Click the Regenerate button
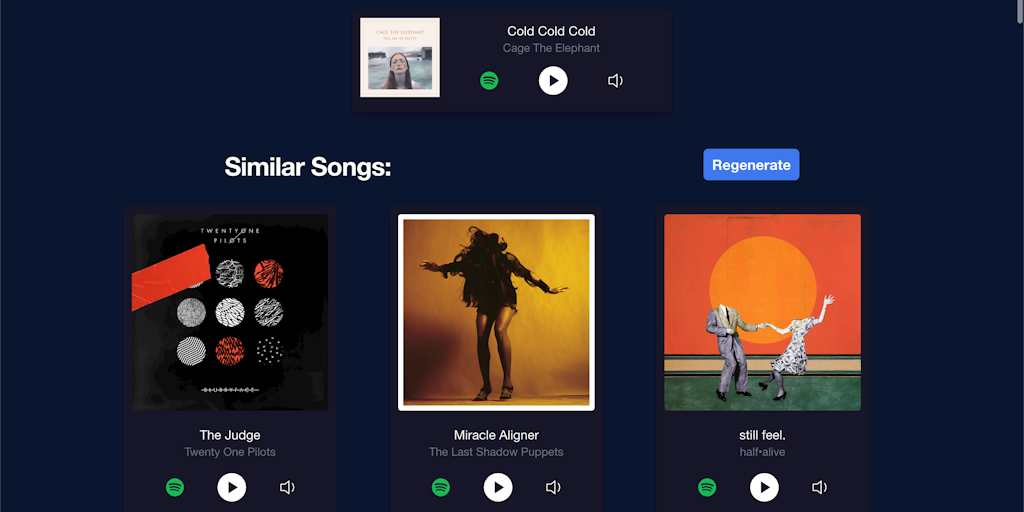The height and width of the screenshot is (512, 1024). pos(751,165)
